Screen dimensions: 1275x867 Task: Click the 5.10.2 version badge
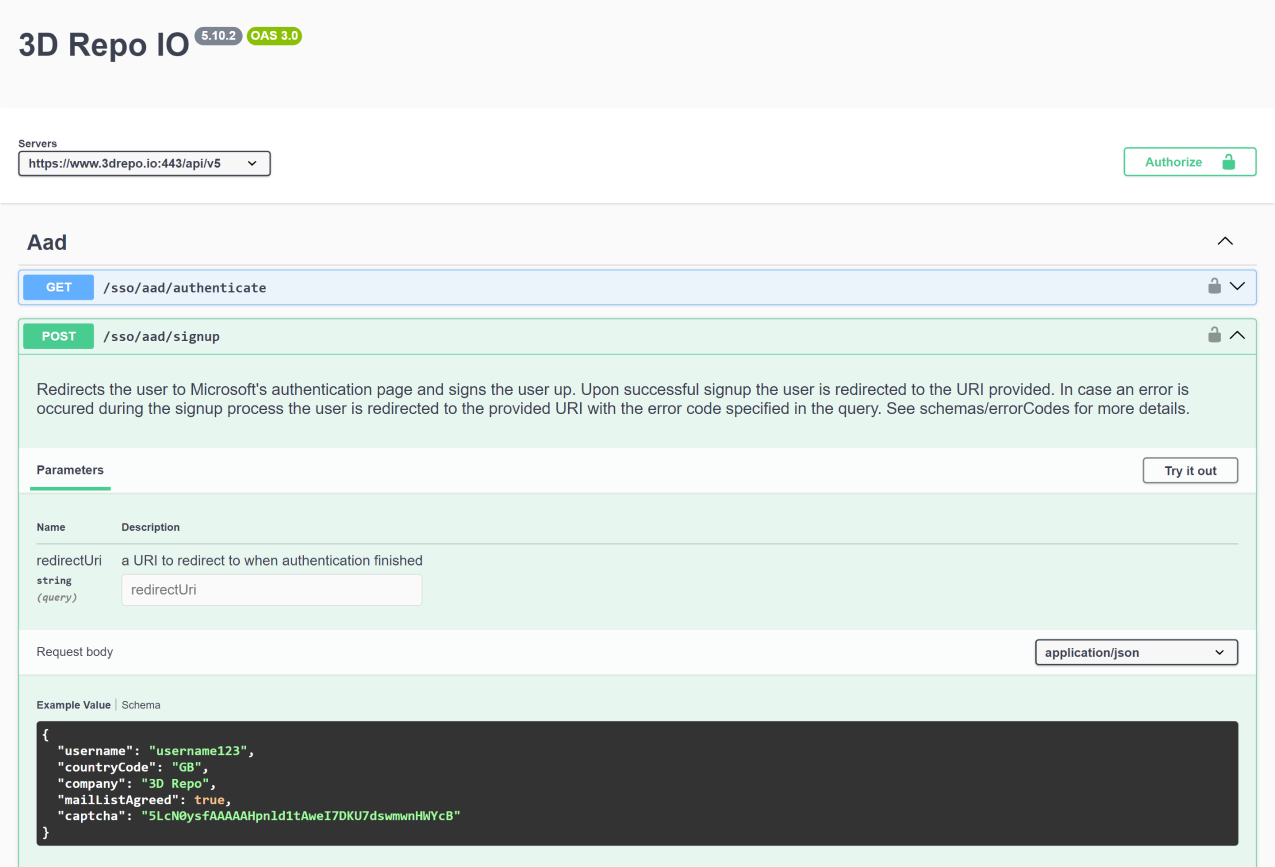[x=218, y=36]
